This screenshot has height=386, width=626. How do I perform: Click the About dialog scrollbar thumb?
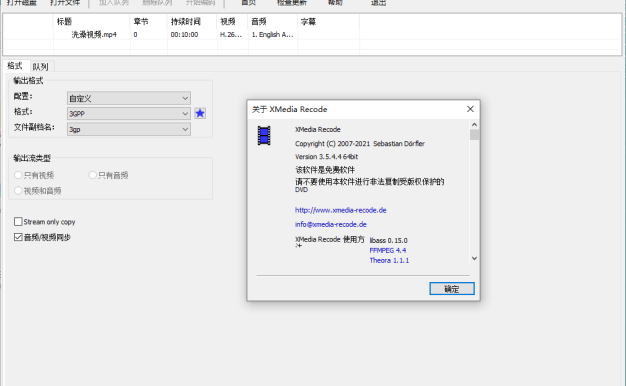coord(474,135)
